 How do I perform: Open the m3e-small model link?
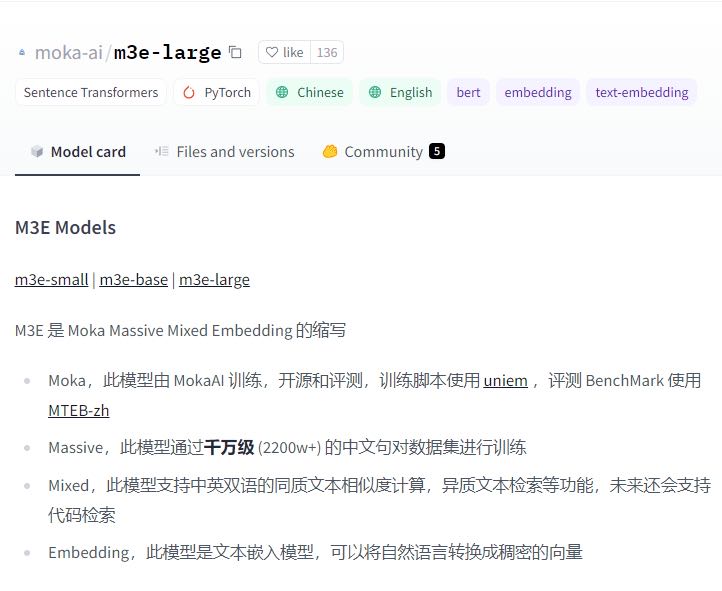(x=52, y=279)
